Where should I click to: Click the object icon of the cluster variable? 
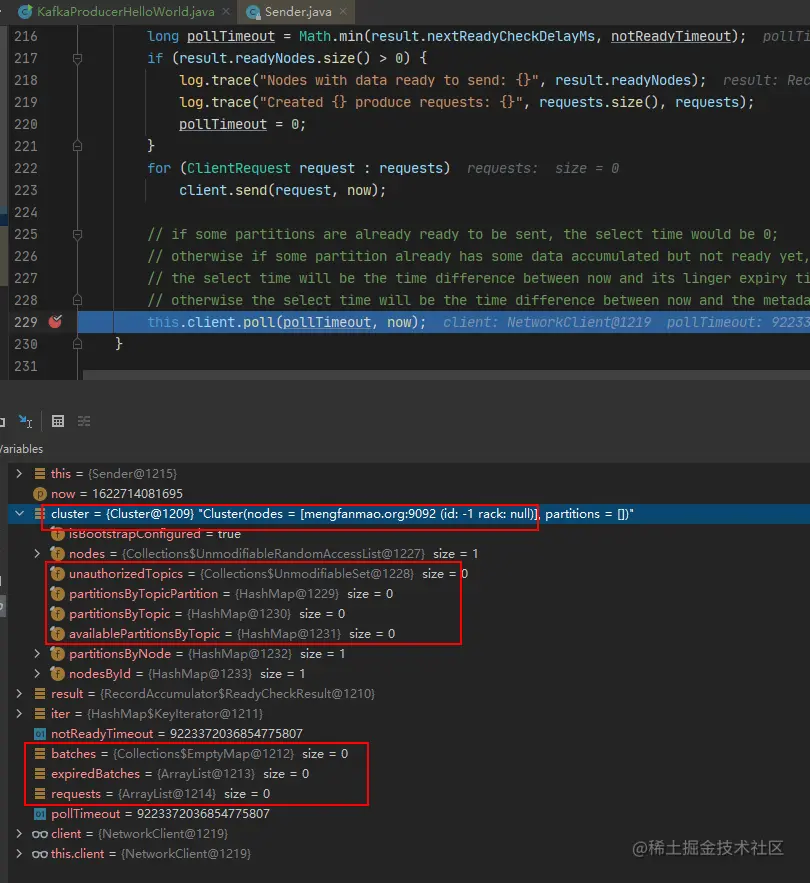coord(39,514)
